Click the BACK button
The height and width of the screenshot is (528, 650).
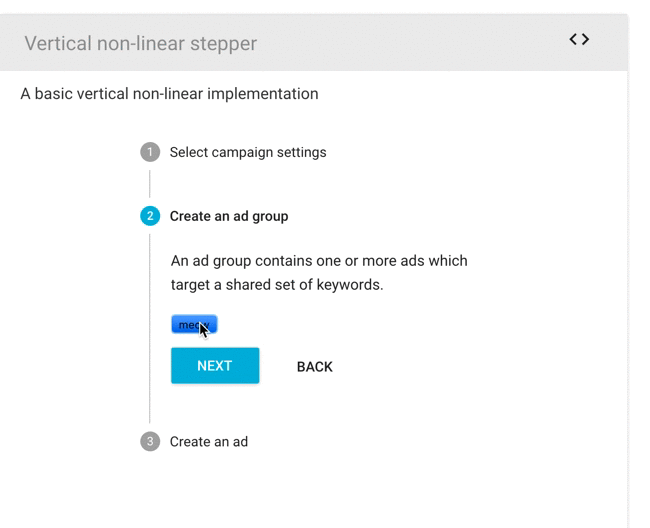pos(314,367)
